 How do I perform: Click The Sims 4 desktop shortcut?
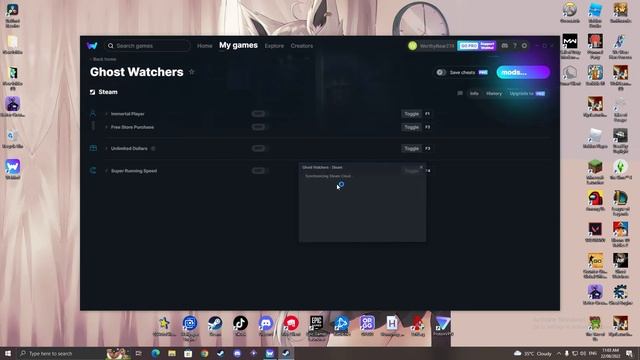[x=620, y=169]
